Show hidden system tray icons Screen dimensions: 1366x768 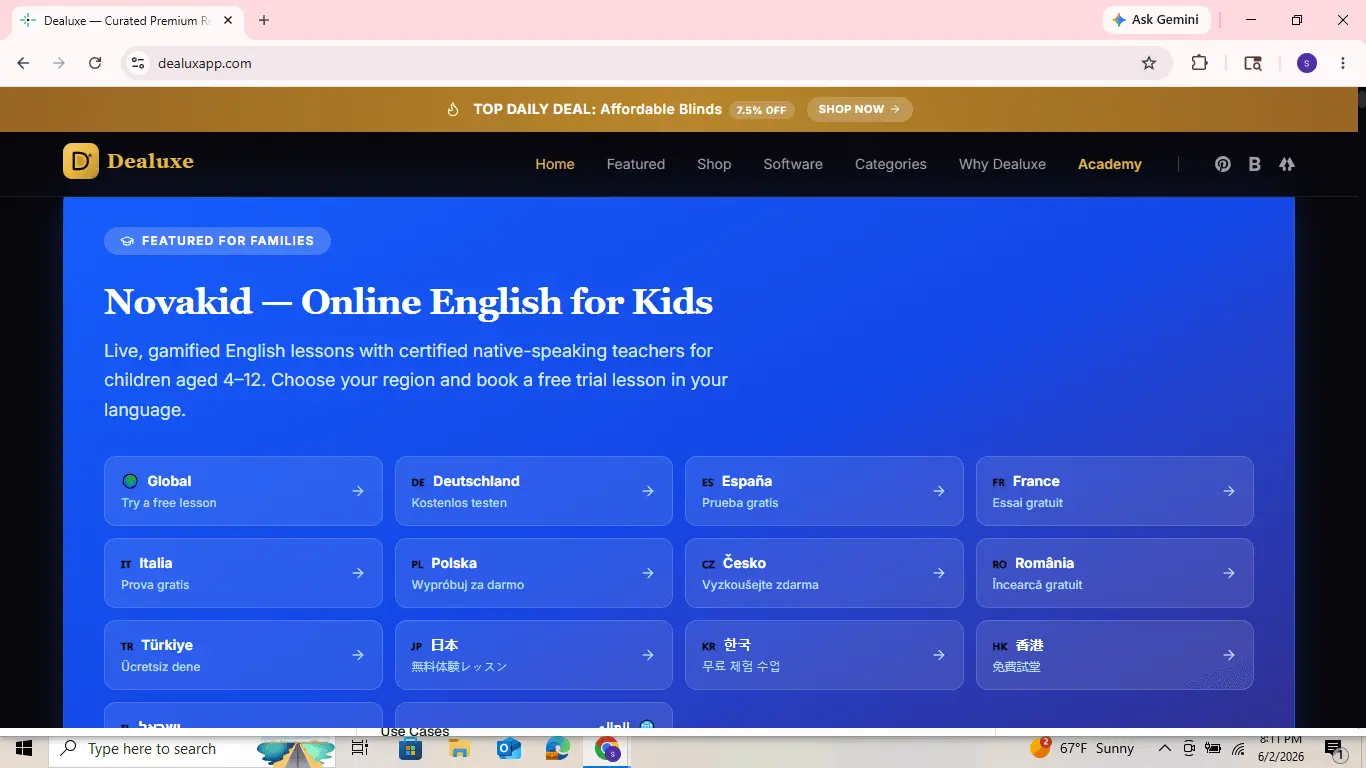click(1165, 748)
